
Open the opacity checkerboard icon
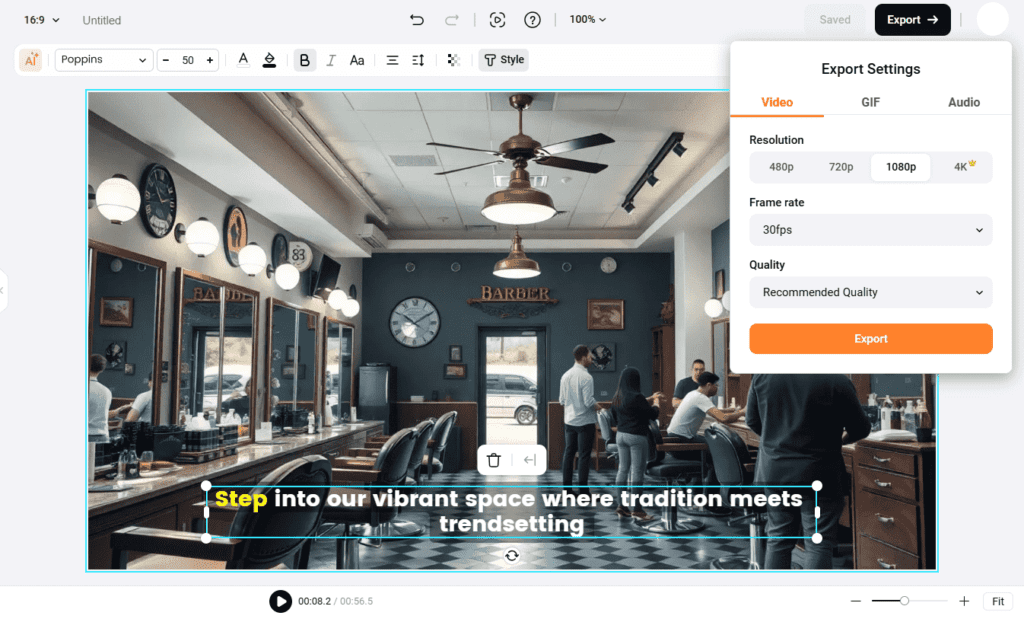[454, 60]
